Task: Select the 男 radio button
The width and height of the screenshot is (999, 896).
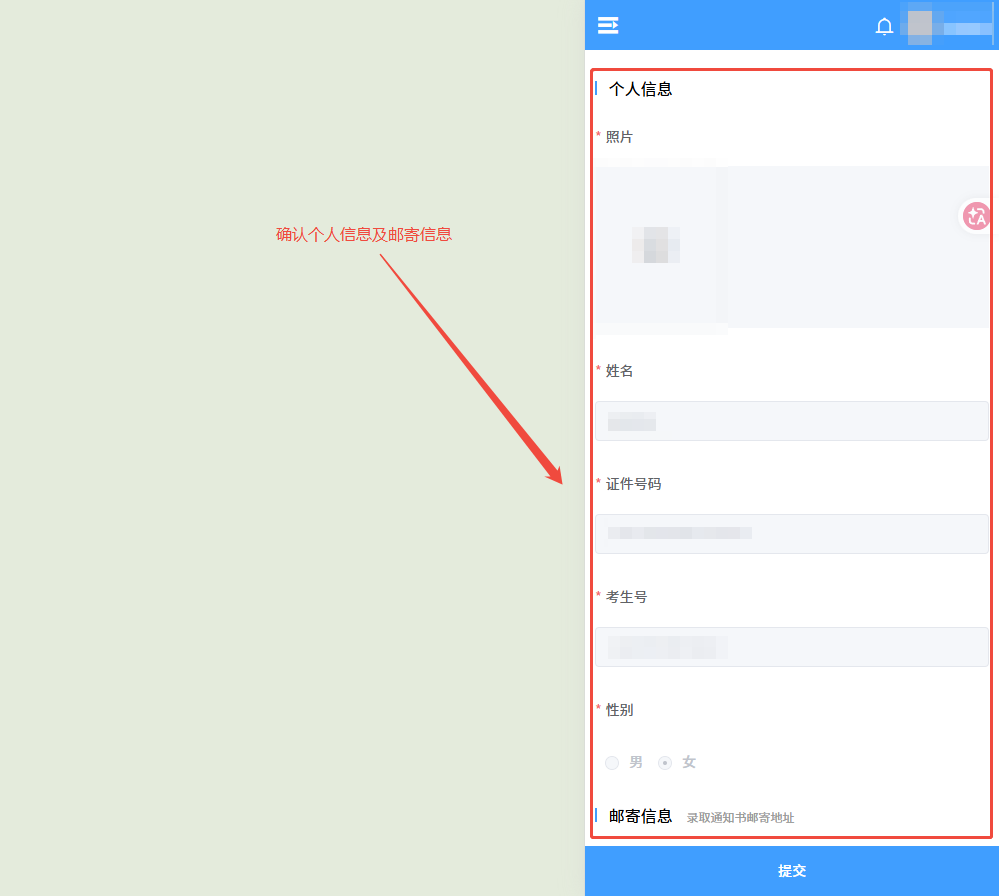Action: click(x=612, y=763)
